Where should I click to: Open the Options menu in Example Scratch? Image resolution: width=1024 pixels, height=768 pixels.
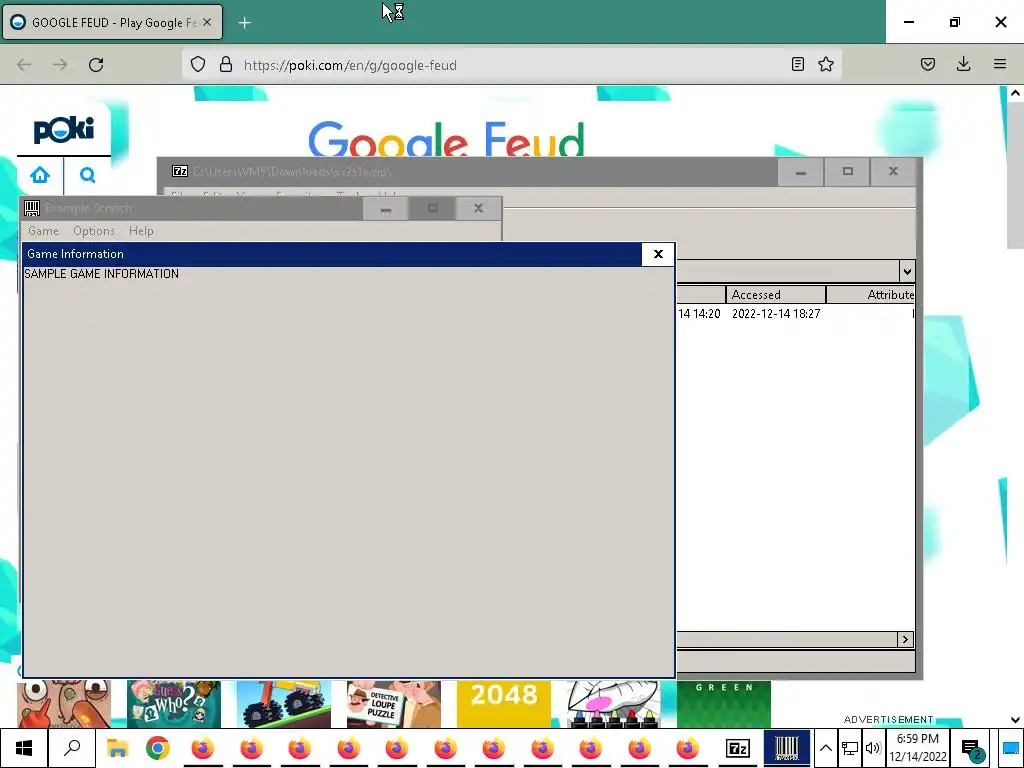pyautogui.click(x=93, y=231)
